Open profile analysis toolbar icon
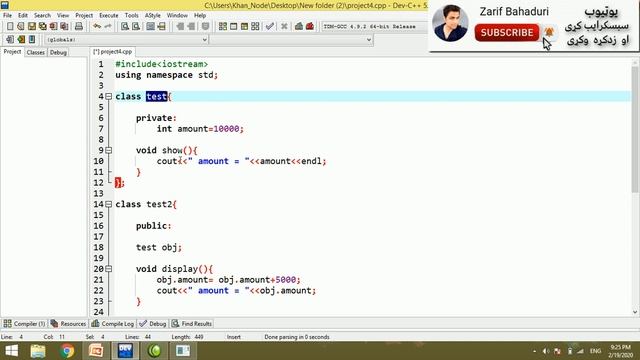This screenshot has height=360, width=640. pos(299,27)
